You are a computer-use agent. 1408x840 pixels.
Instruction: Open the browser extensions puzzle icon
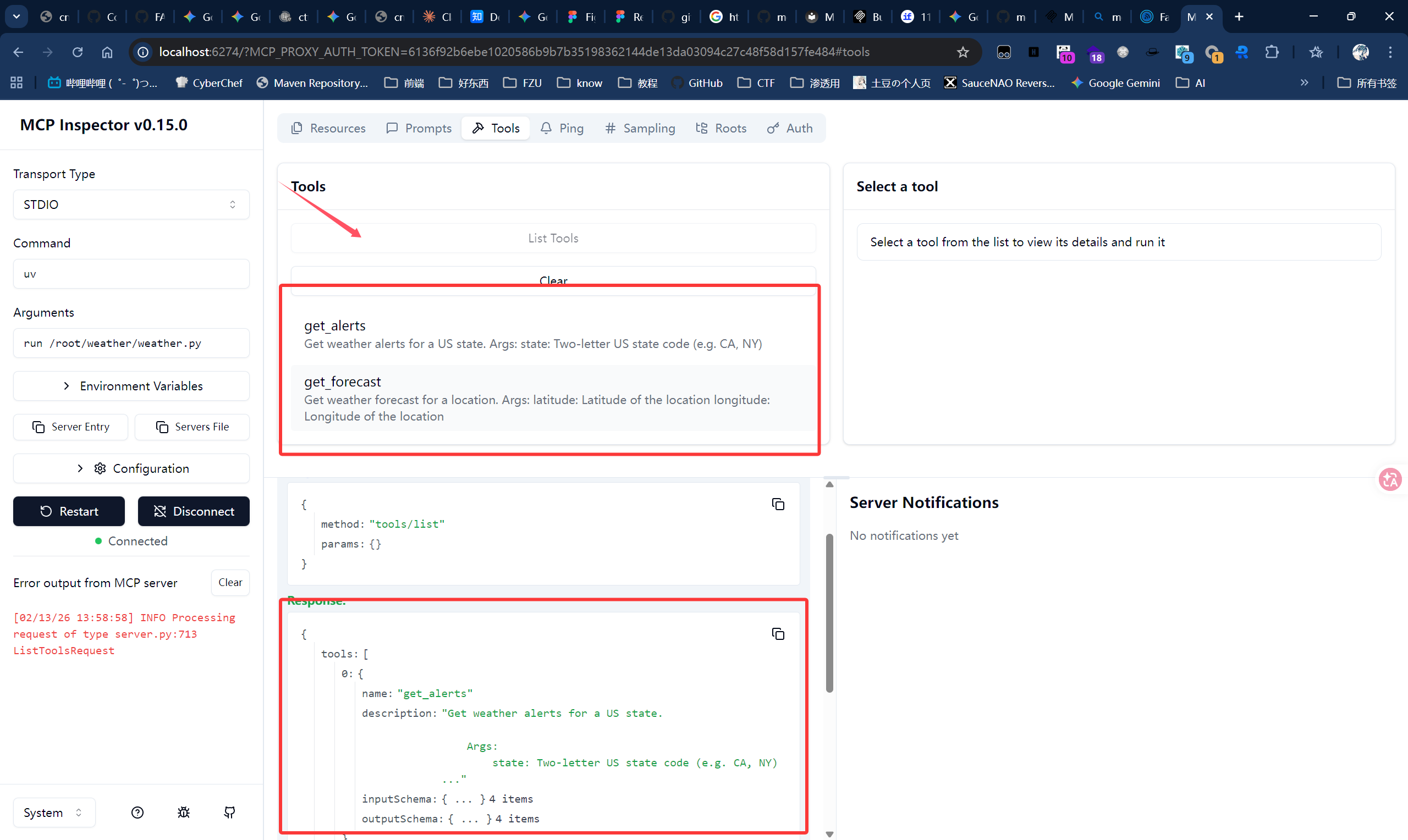click(x=1272, y=52)
